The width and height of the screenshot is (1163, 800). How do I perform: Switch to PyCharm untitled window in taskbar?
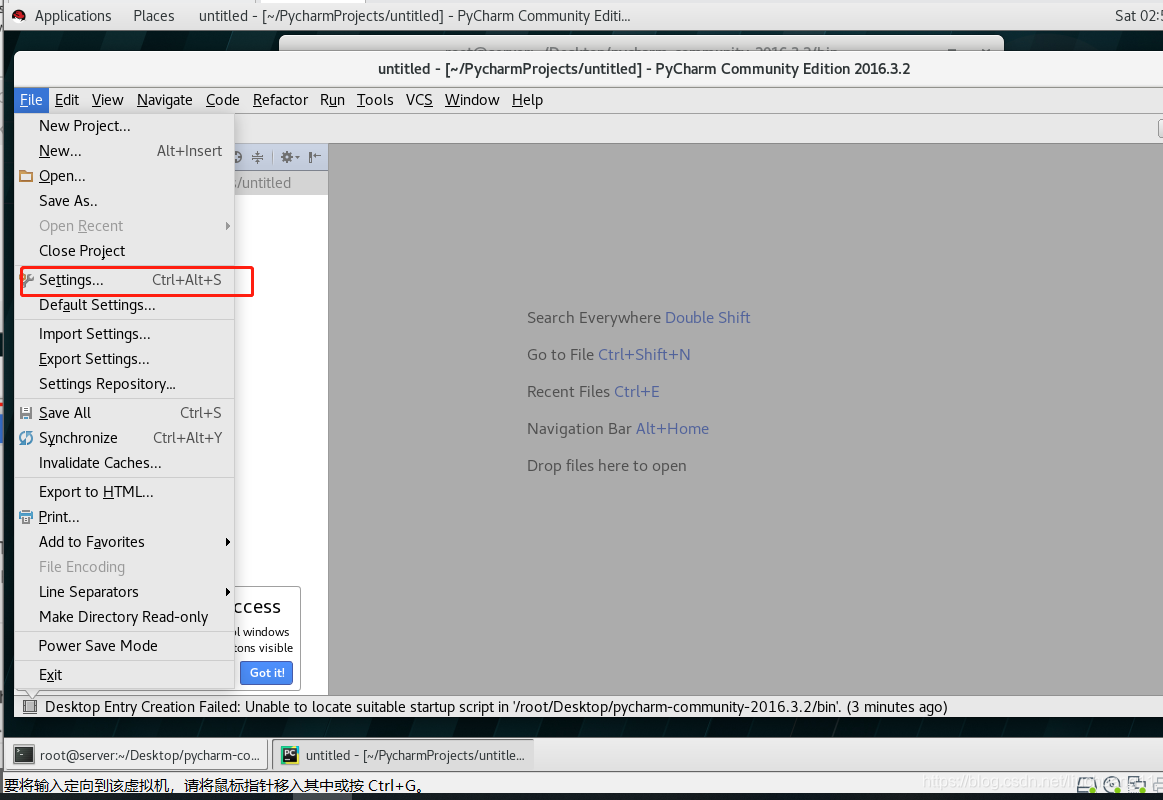pos(403,755)
